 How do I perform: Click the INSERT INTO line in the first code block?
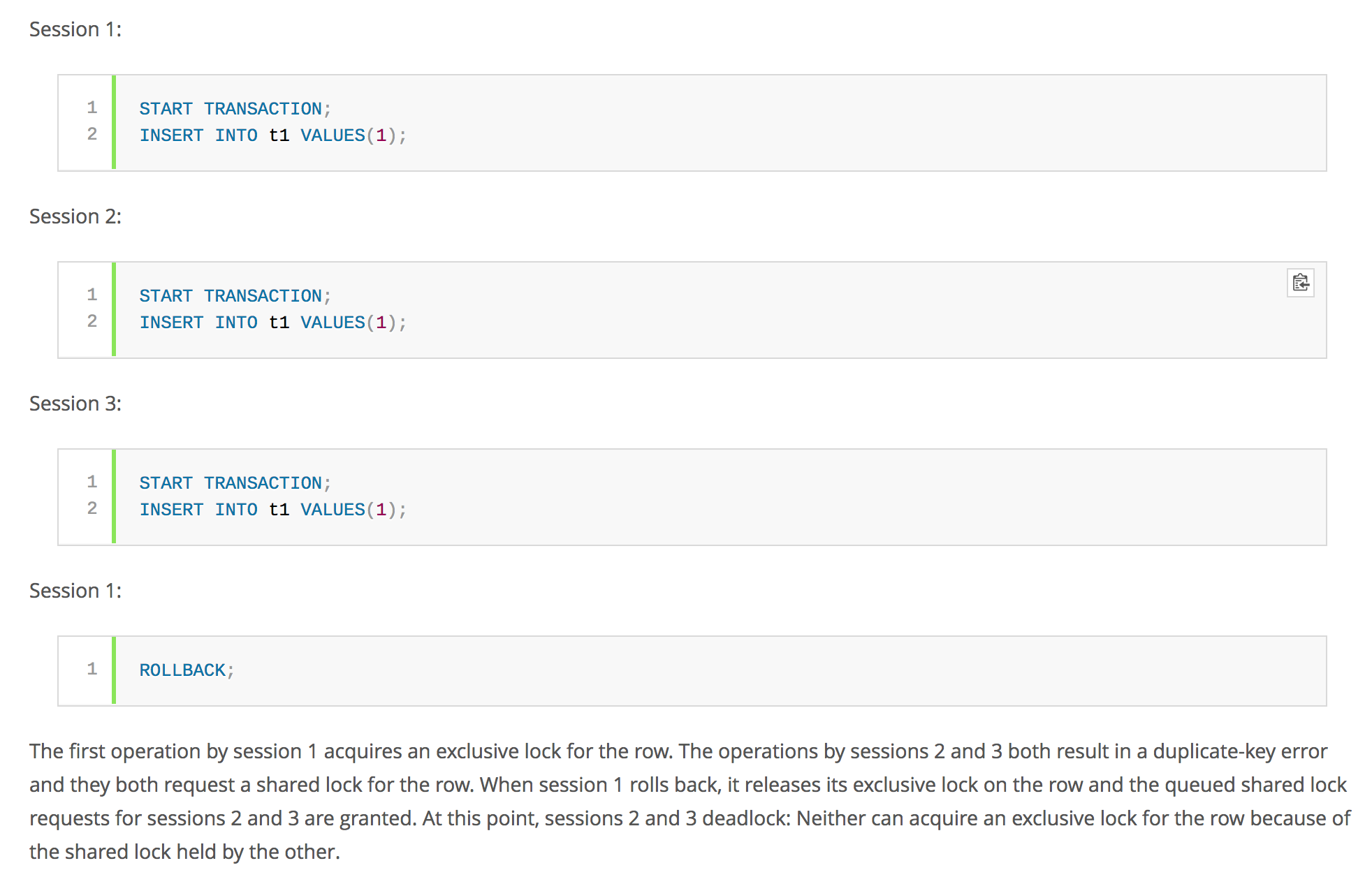tap(272, 135)
